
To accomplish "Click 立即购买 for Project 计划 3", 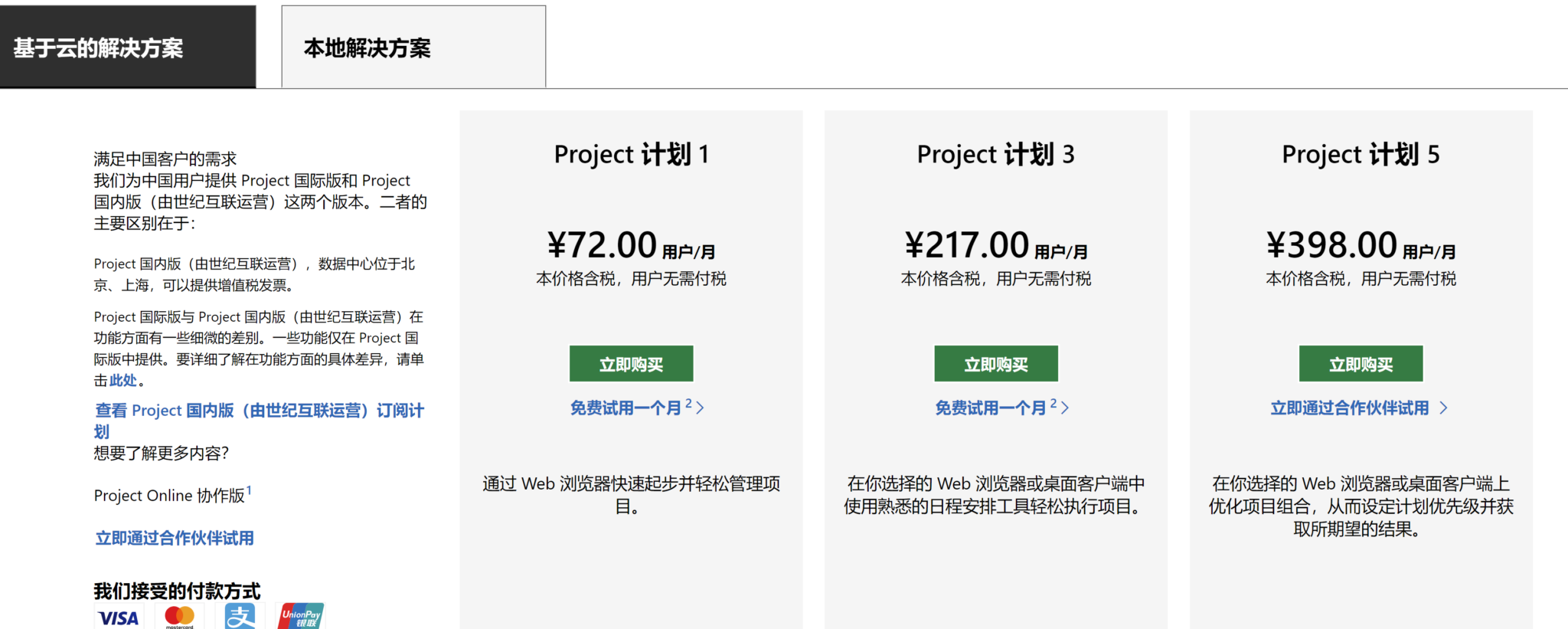I will pos(996,363).
